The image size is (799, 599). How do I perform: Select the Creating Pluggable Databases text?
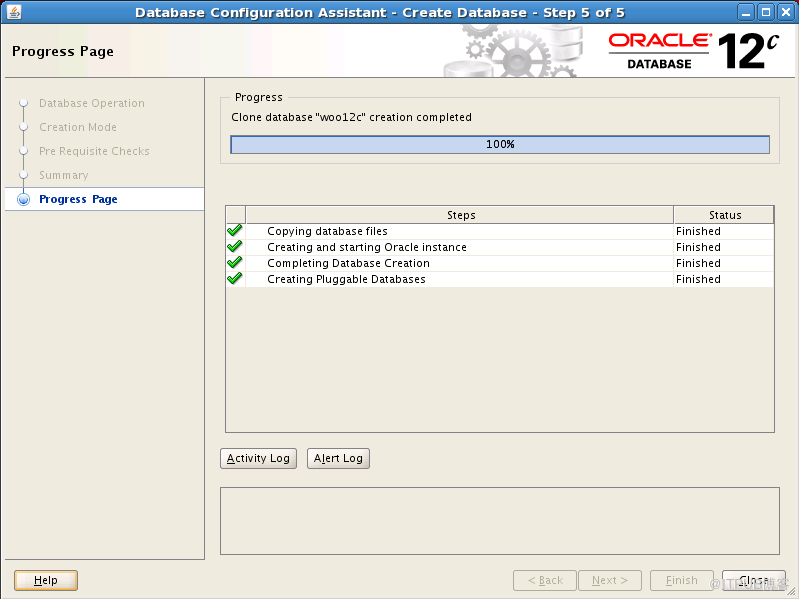[x=347, y=279]
